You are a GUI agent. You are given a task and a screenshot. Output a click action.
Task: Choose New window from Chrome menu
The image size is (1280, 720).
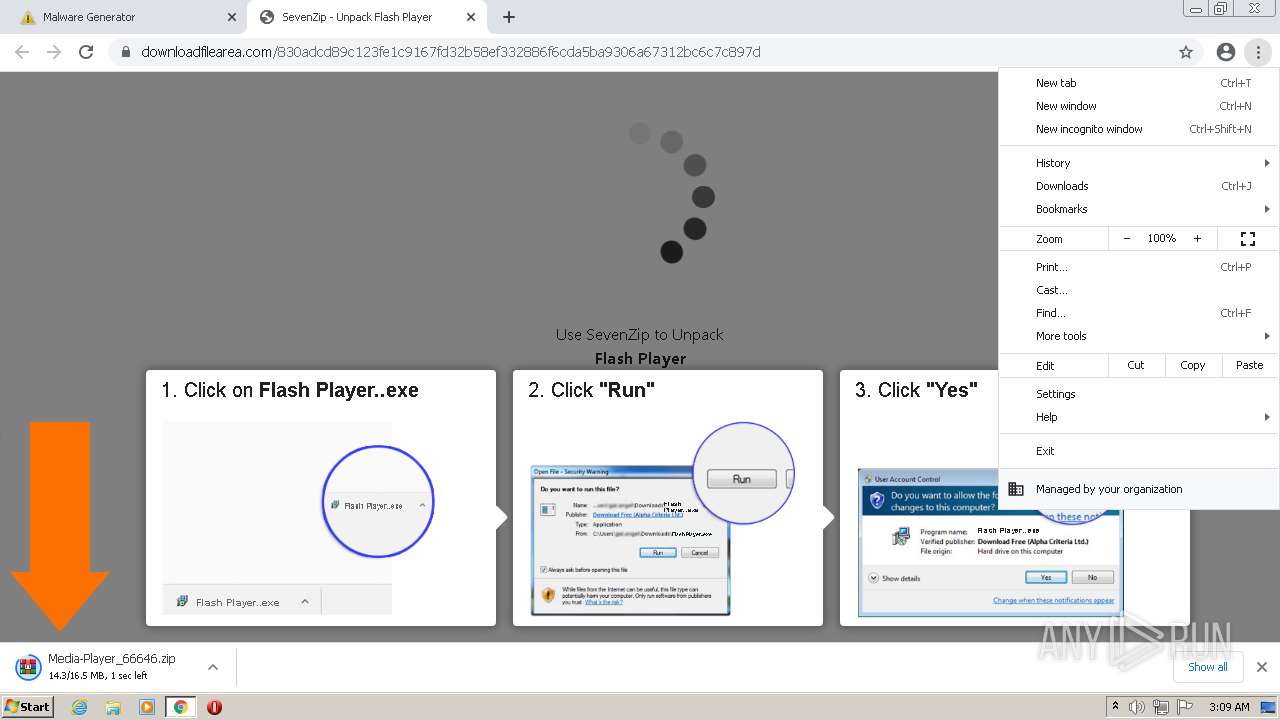[1138, 106]
